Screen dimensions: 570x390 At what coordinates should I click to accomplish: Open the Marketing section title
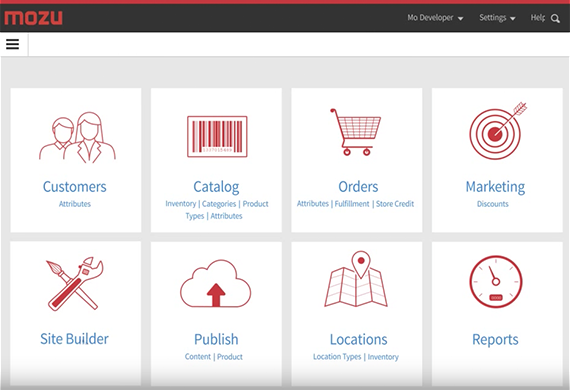tap(495, 187)
